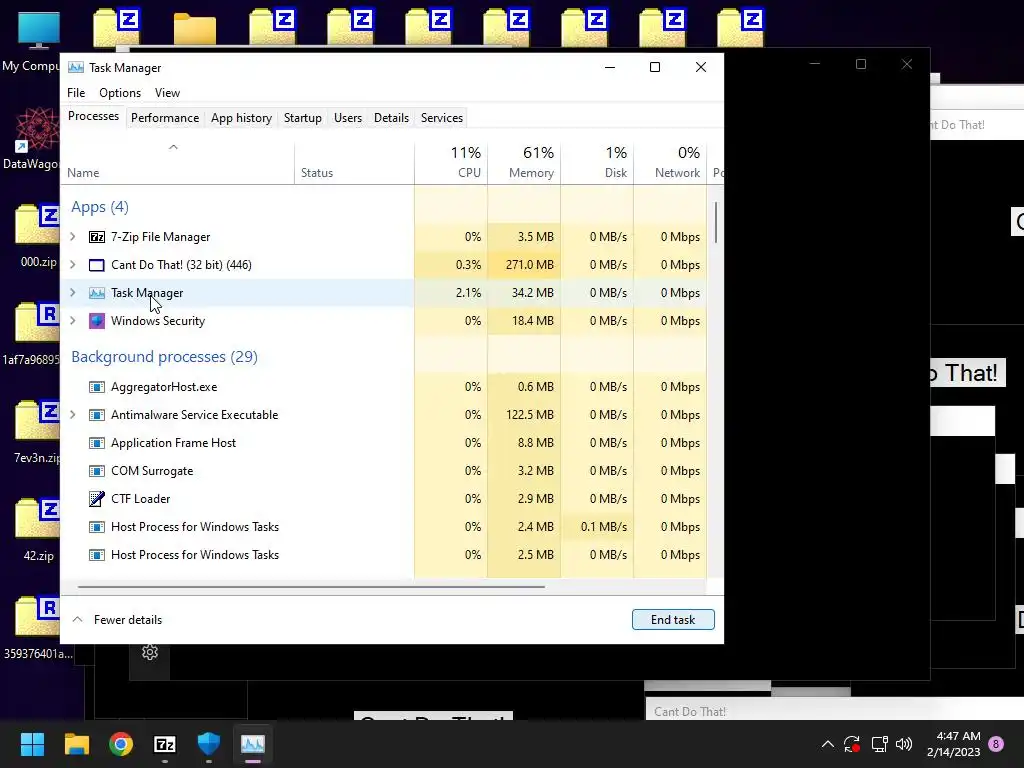Click the End task button
This screenshot has height=768, width=1024.
click(x=673, y=620)
